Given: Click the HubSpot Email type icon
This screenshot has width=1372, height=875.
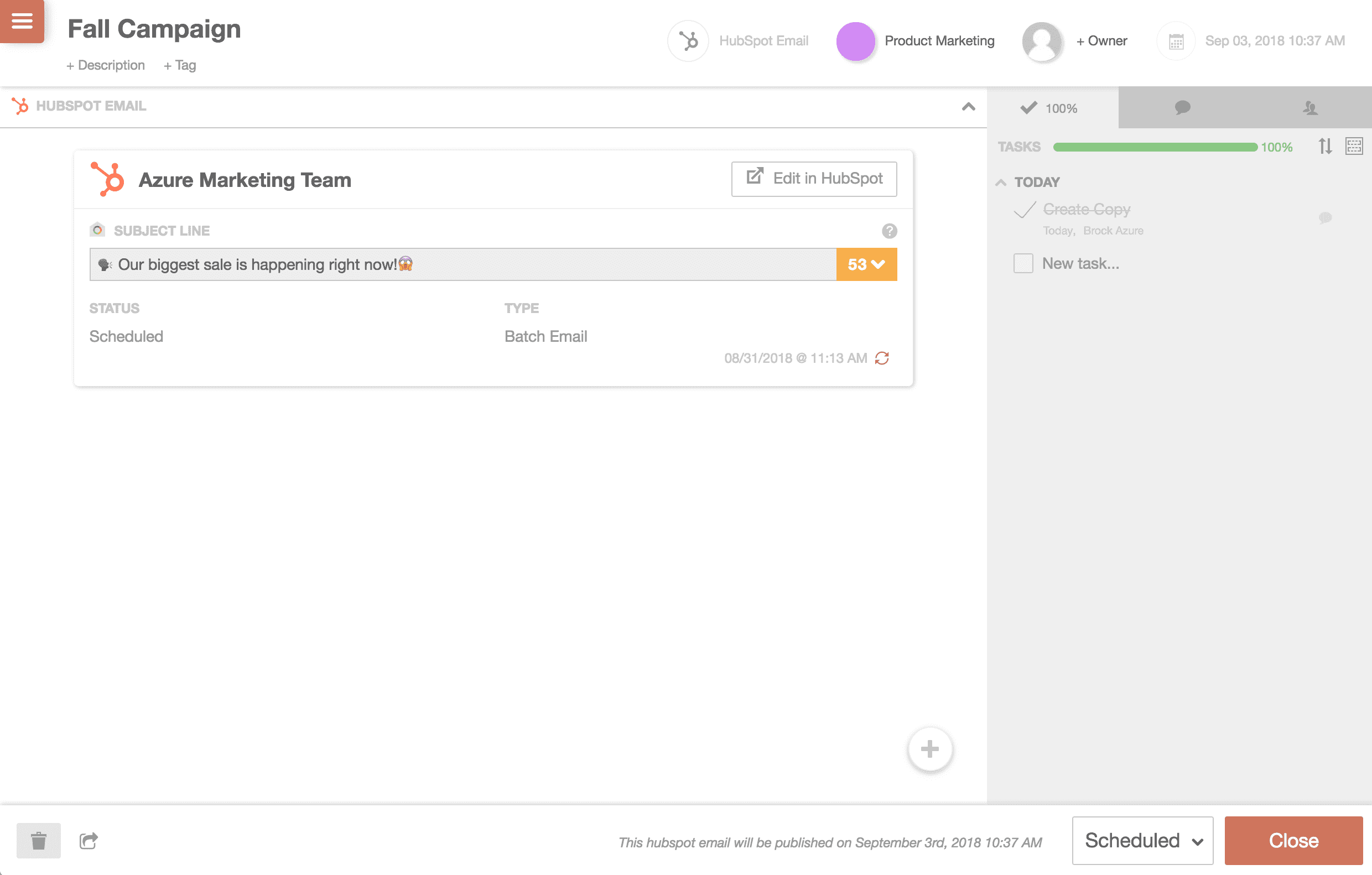Looking at the screenshot, I should pyautogui.click(x=688, y=41).
